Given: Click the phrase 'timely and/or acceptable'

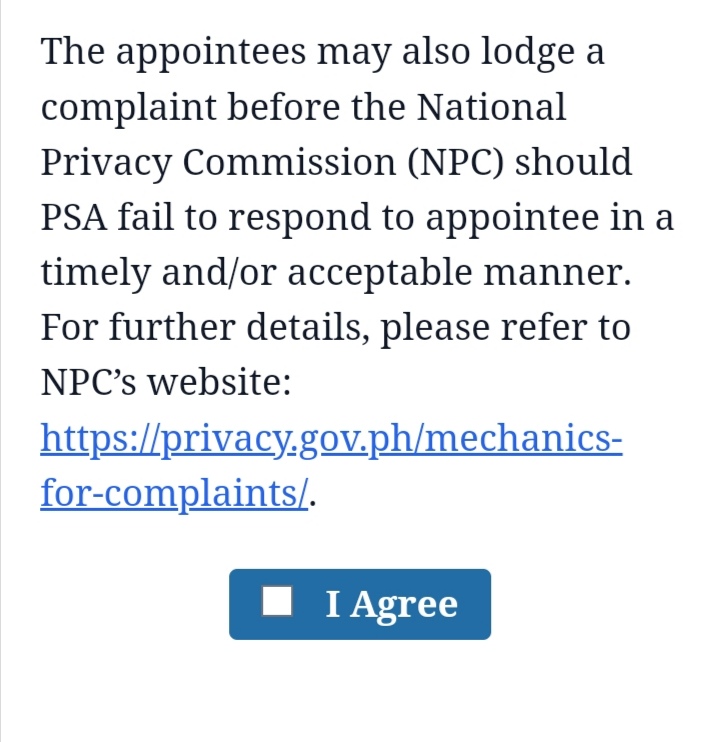Looking at the screenshot, I should [x=257, y=274].
